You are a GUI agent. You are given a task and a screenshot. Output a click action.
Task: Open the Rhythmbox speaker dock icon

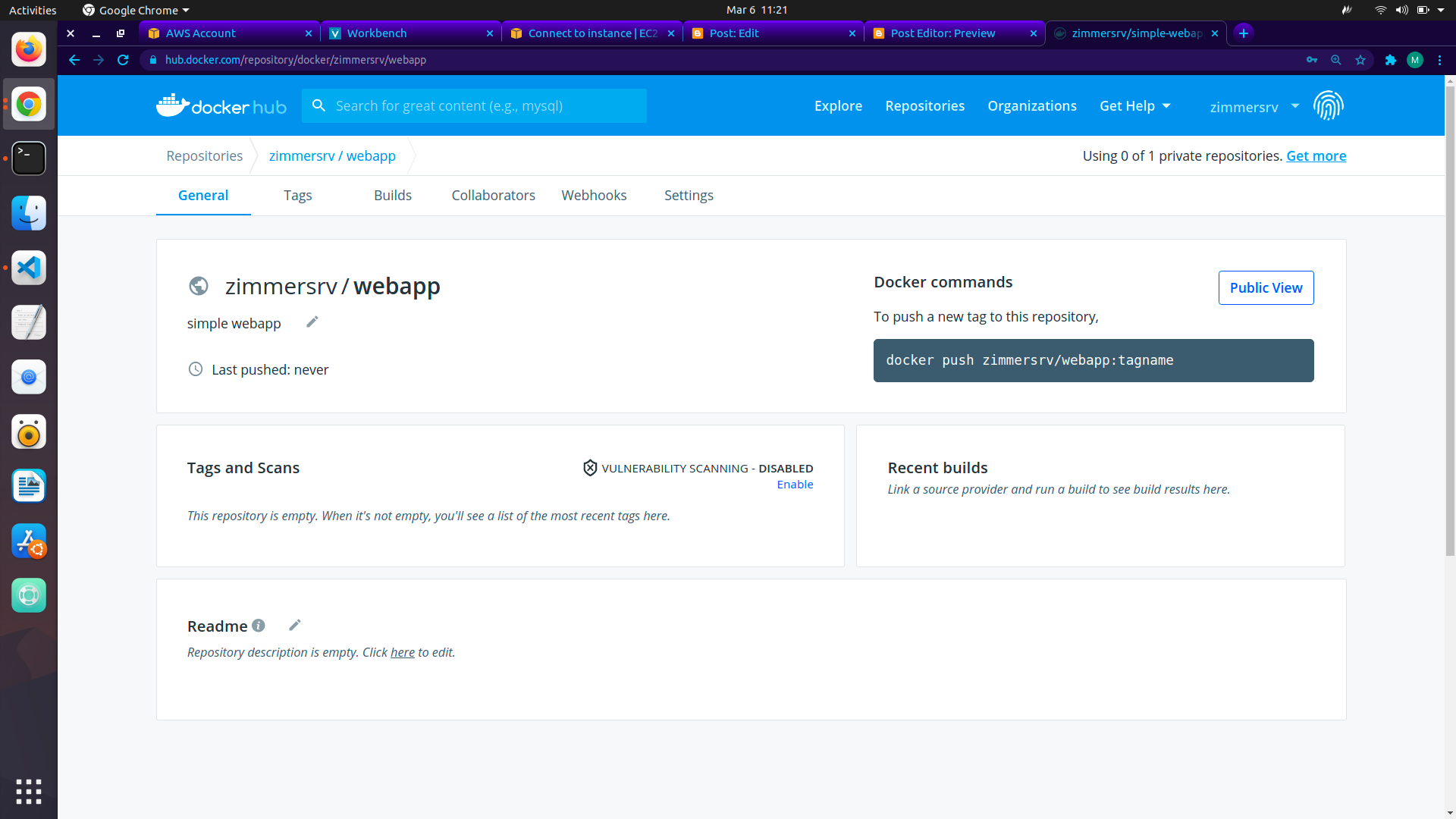(x=29, y=431)
